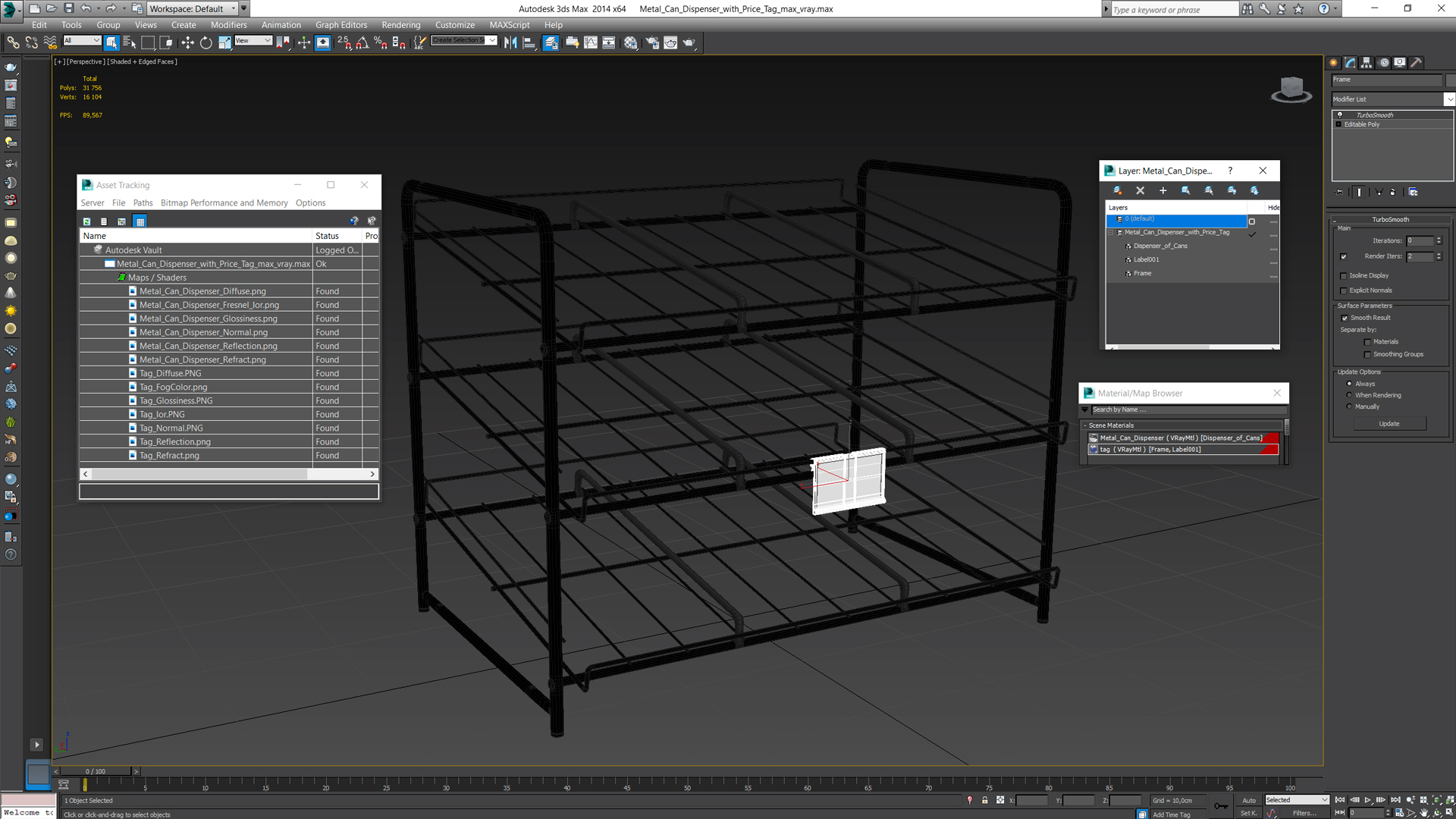Enable Explicit Normals checkbox
Viewport: 1456px width, 819px height.
tap(1344, 290)
